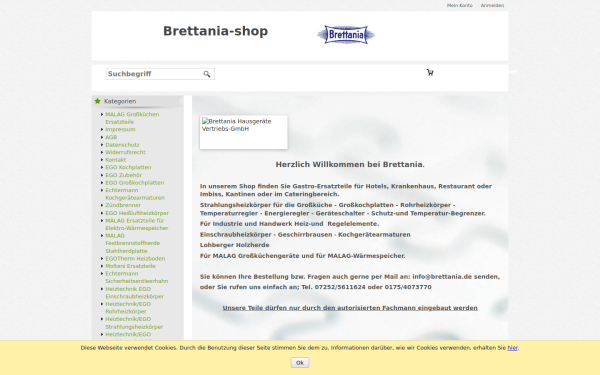Open Mein Konto link
The height and width of the screenshot is (375, 600).
click(460, 5)
